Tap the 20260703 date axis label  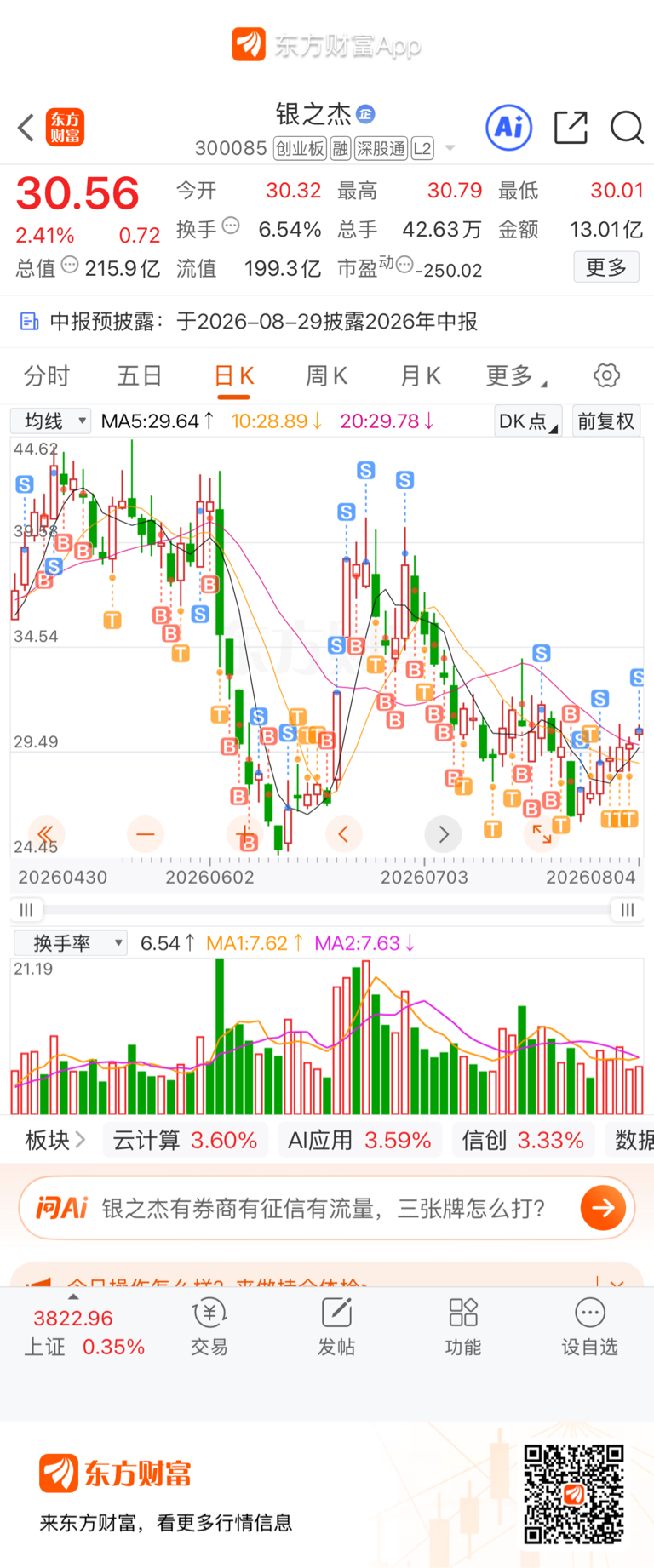(x=424, y=877)
